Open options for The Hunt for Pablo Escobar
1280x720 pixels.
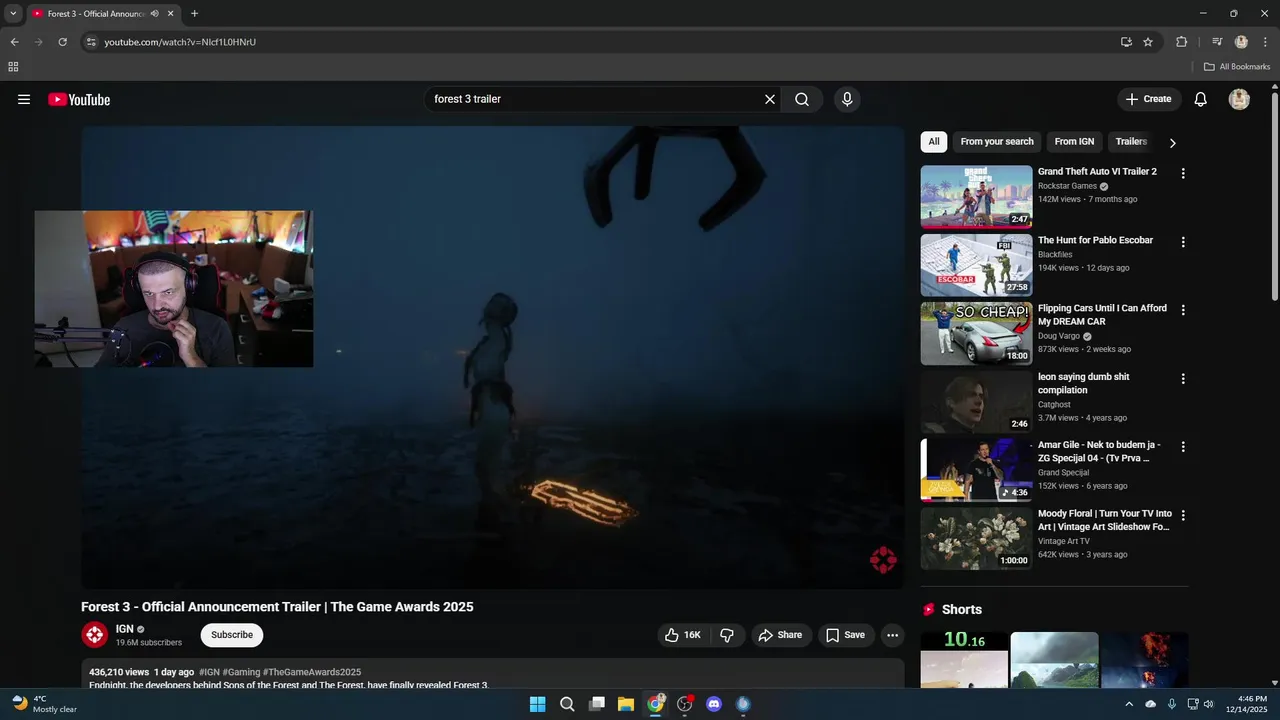(1183, 242)
